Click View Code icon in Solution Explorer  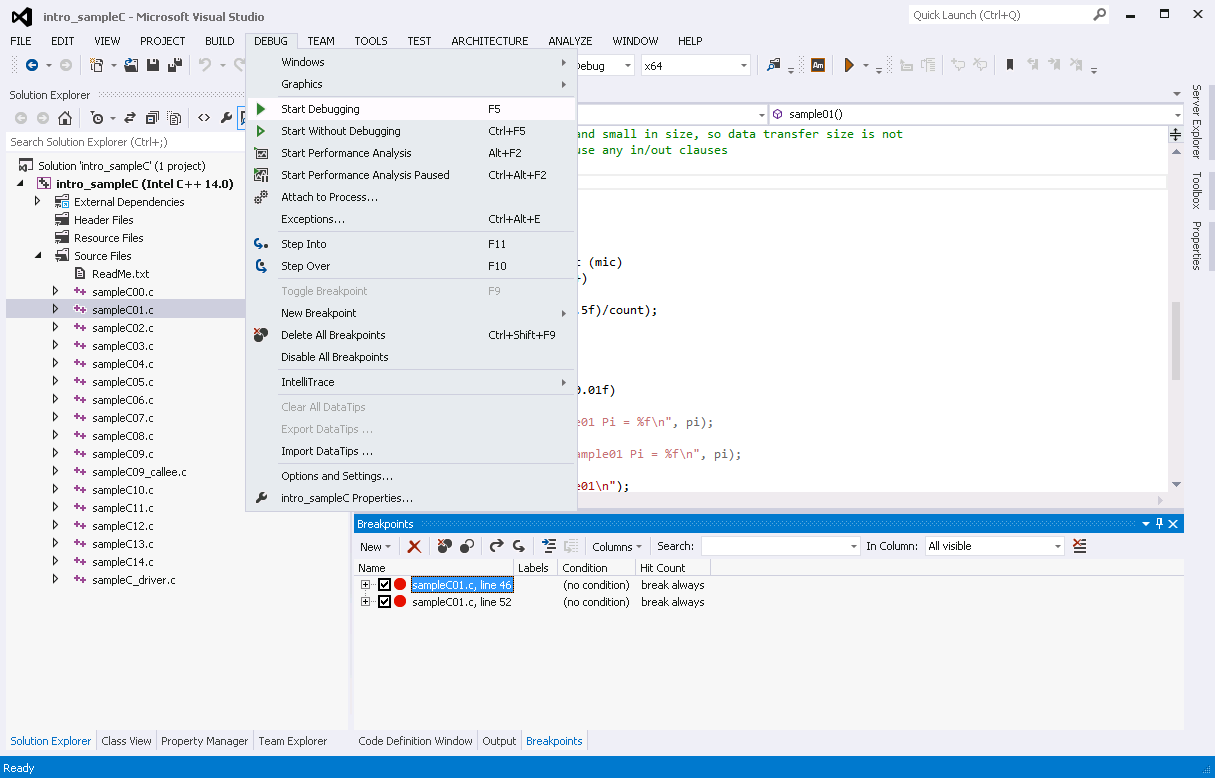(204, 118)
